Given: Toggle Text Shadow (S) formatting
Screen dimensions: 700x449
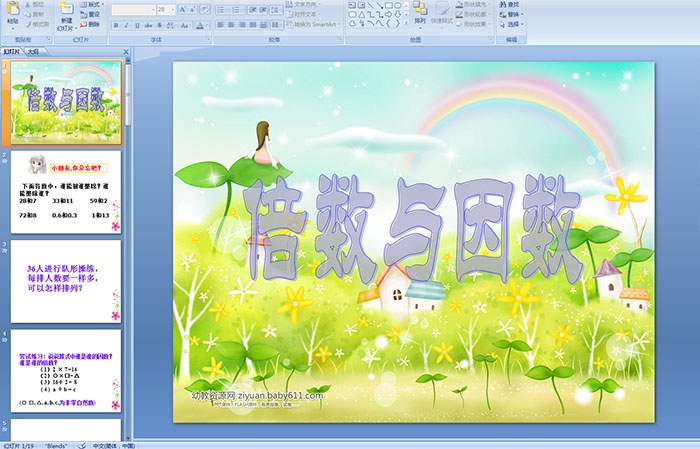Looking at the screenshot, I should [x=159, y=25].
